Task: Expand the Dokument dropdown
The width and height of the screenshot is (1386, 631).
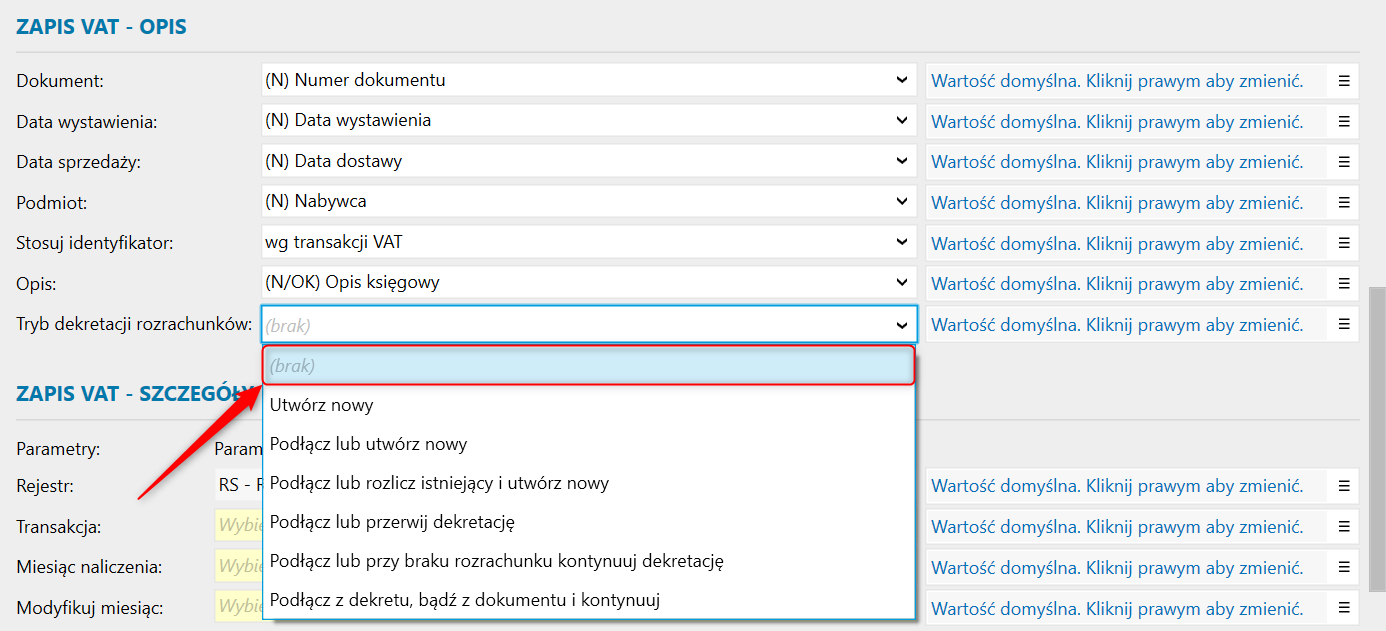Action: pos(902,80)
